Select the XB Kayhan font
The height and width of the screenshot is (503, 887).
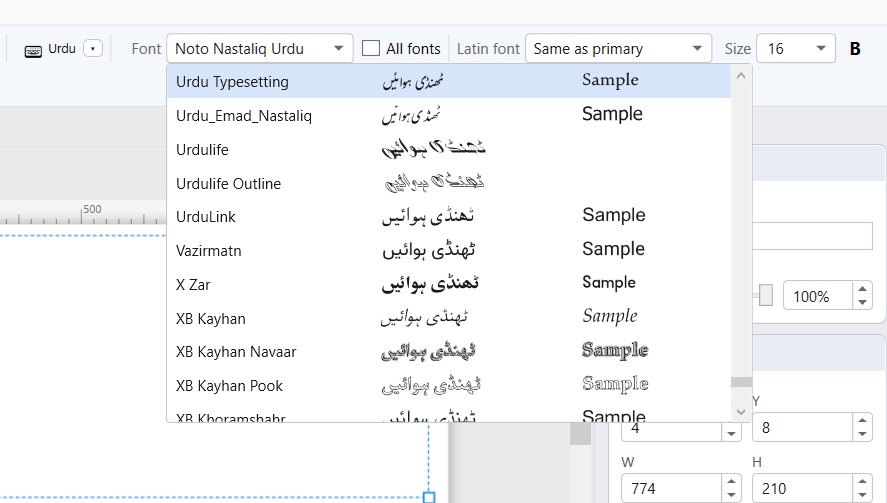pyautogui.click(x=449, y=319)
